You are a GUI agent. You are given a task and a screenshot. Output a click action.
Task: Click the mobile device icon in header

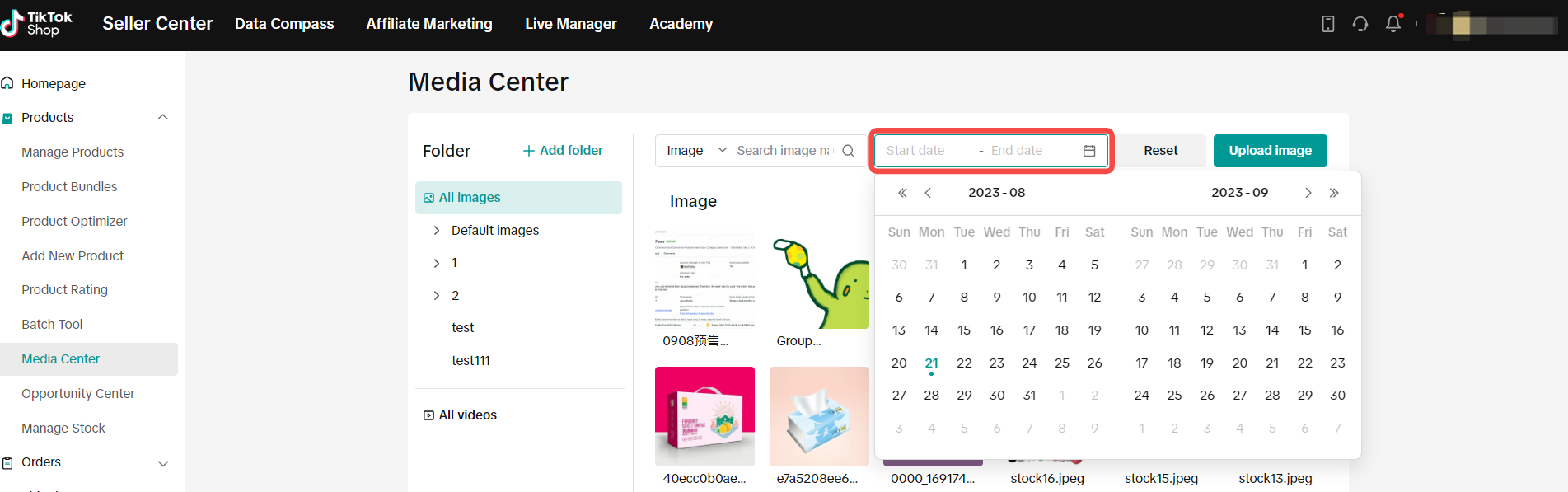click(1327, 24)
